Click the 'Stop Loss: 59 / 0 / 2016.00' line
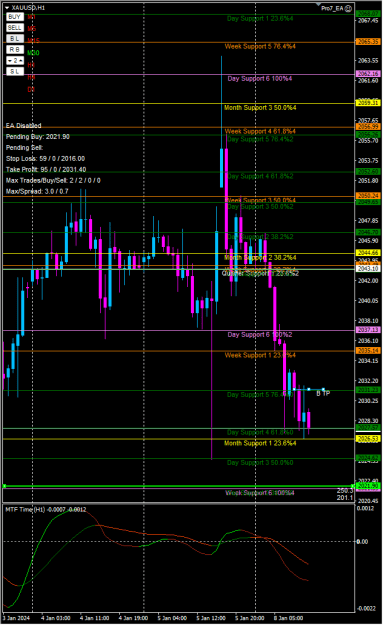The width and height of the screenshot is (383, 625). click(x=45, y=159)
